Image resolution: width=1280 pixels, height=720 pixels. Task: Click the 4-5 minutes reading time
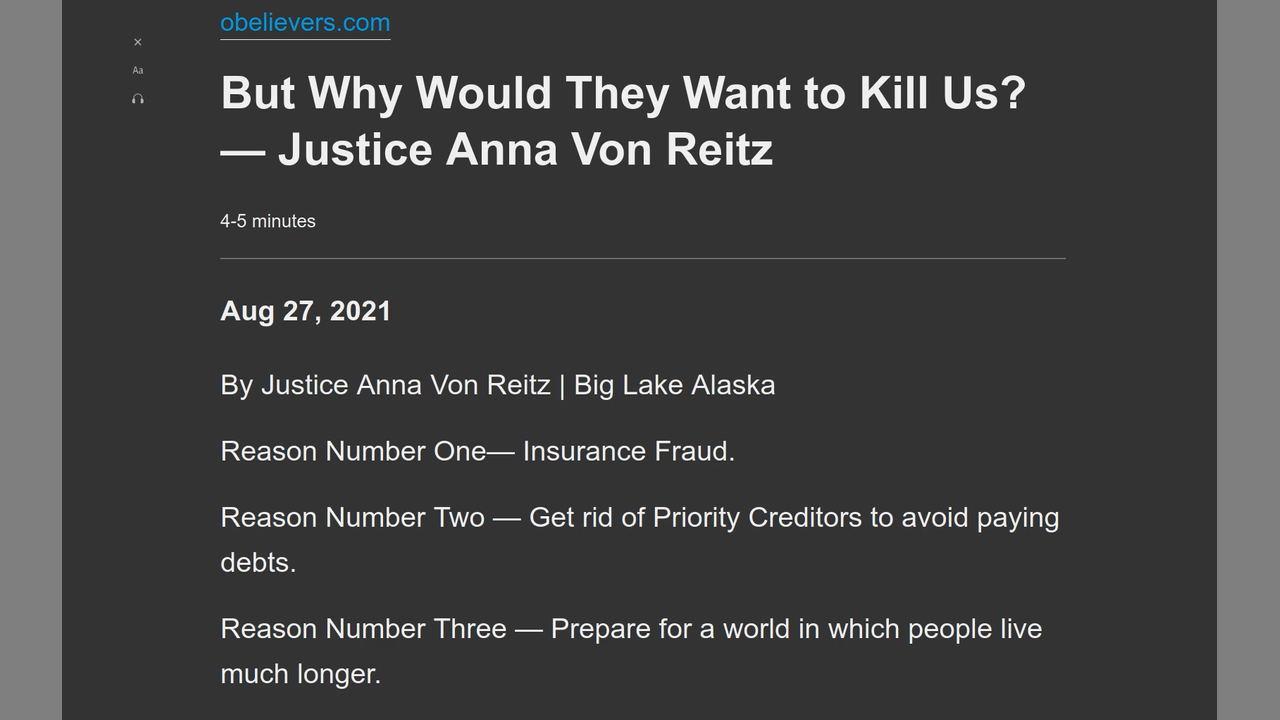[x=268, y=221]
